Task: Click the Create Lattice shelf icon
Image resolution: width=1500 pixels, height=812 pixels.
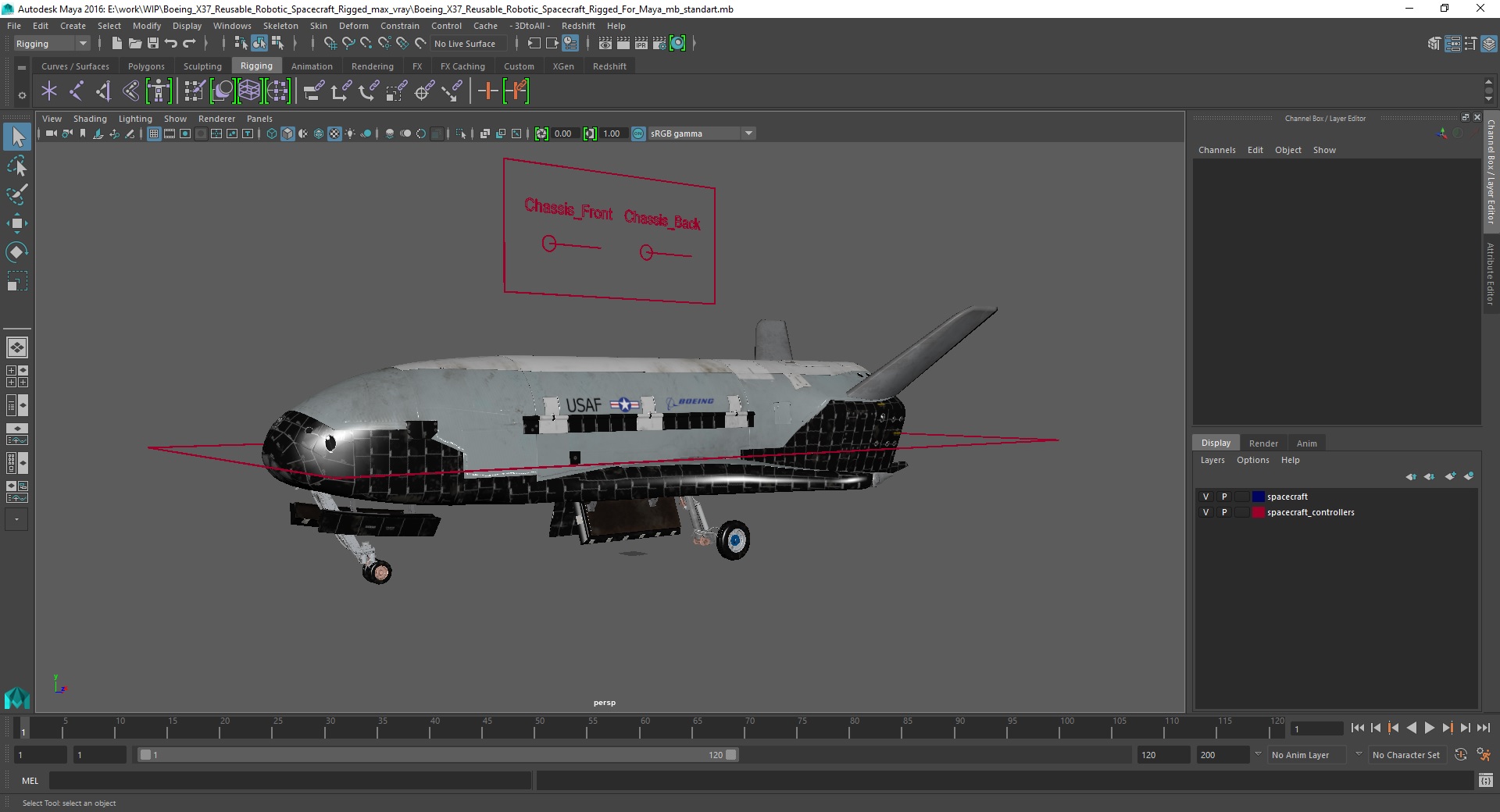Action: point(249,91)
